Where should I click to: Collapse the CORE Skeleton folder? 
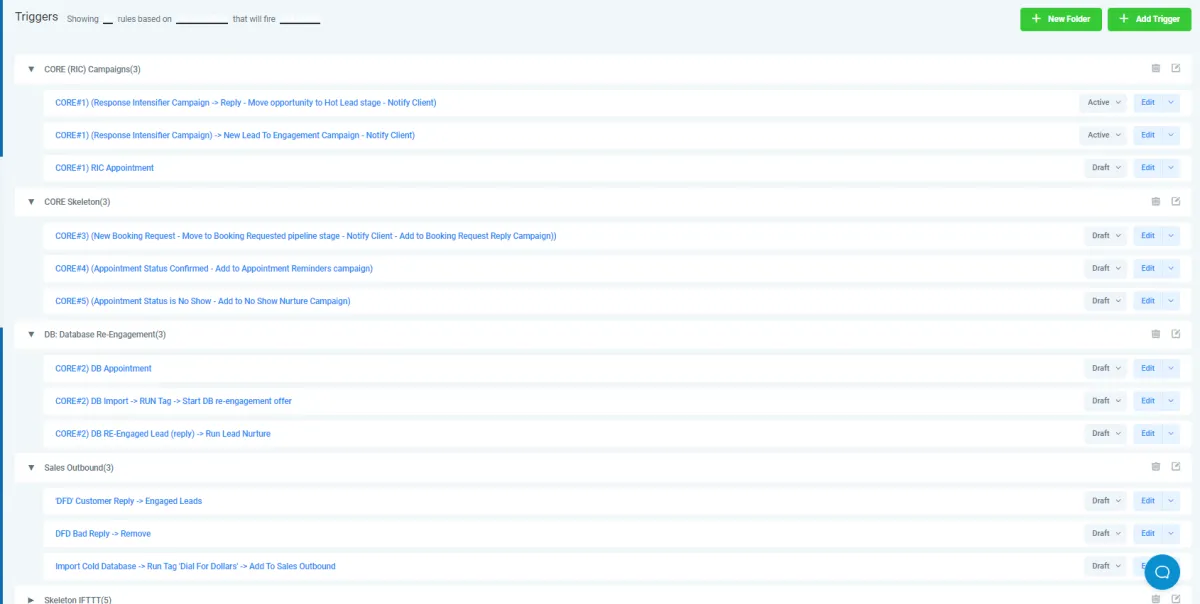coord(31,202)
